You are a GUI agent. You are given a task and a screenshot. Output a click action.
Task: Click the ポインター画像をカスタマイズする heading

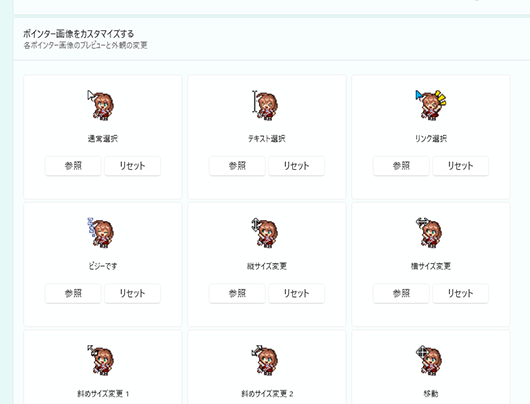tap(78, 34)
